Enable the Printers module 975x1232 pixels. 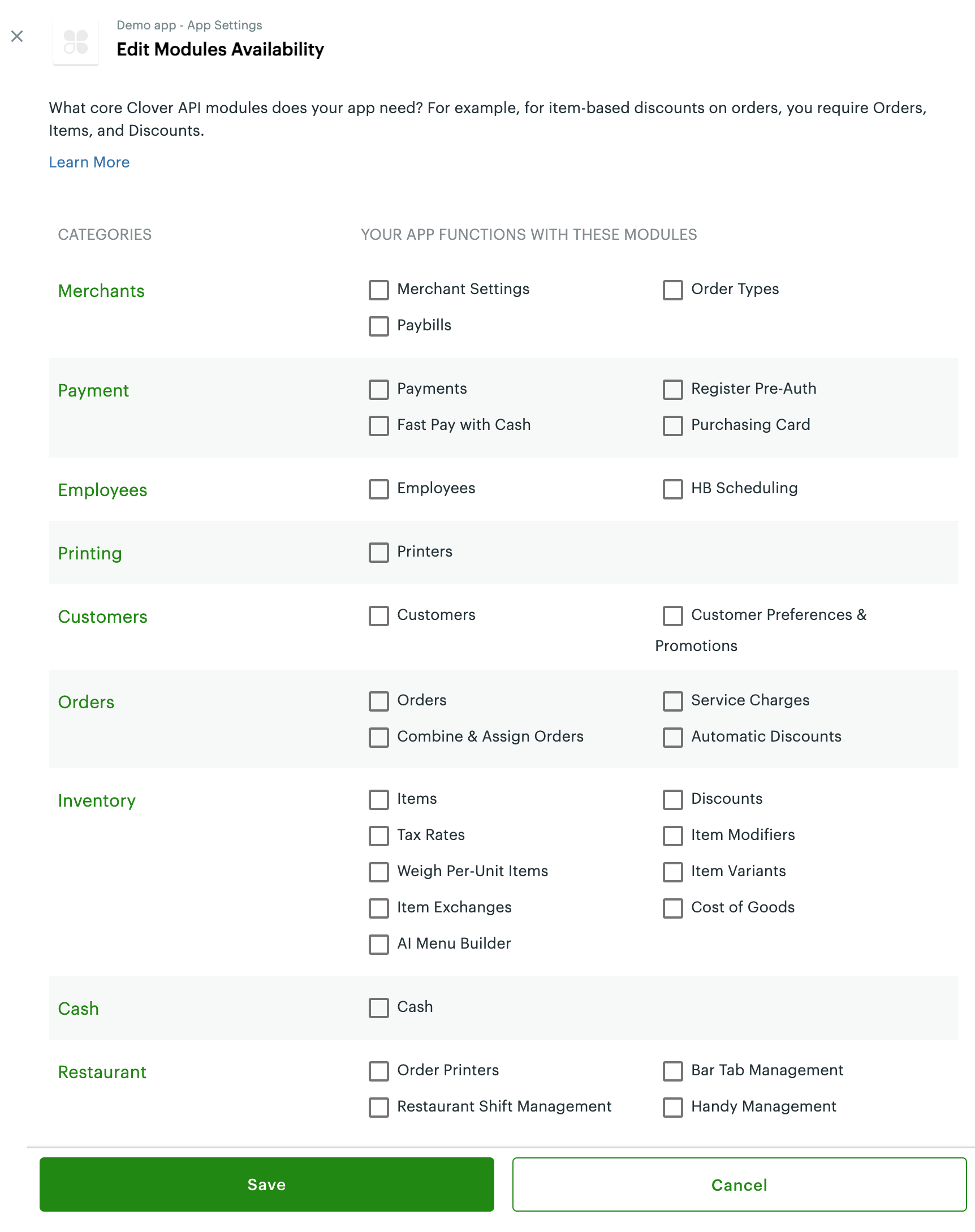pos(378,553)
